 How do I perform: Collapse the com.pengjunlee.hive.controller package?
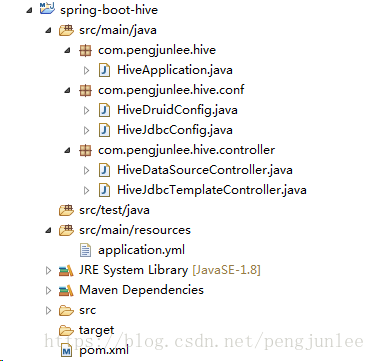68,150
